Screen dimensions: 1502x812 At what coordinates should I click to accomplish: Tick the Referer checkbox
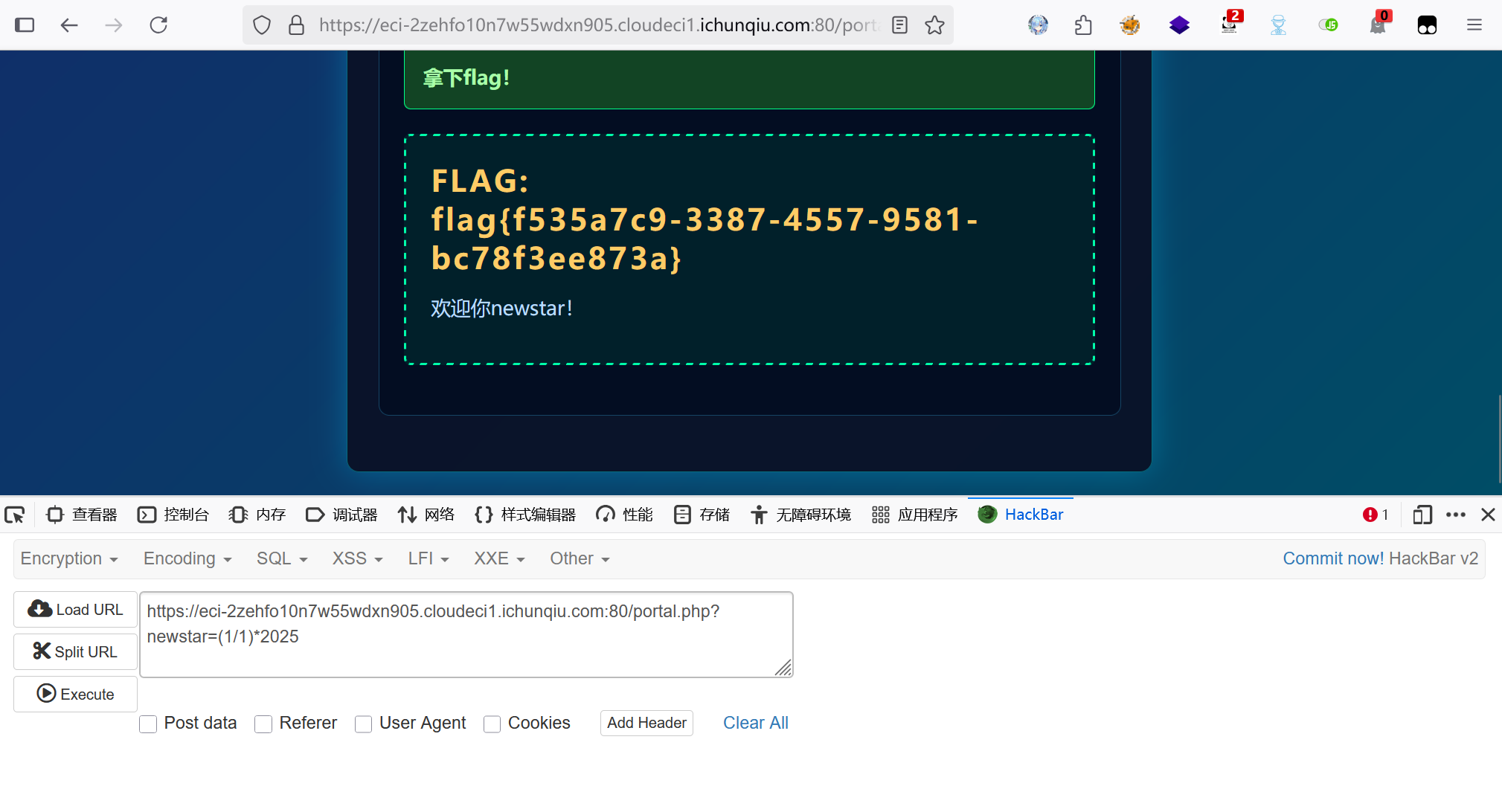click(x=263, y=724)
